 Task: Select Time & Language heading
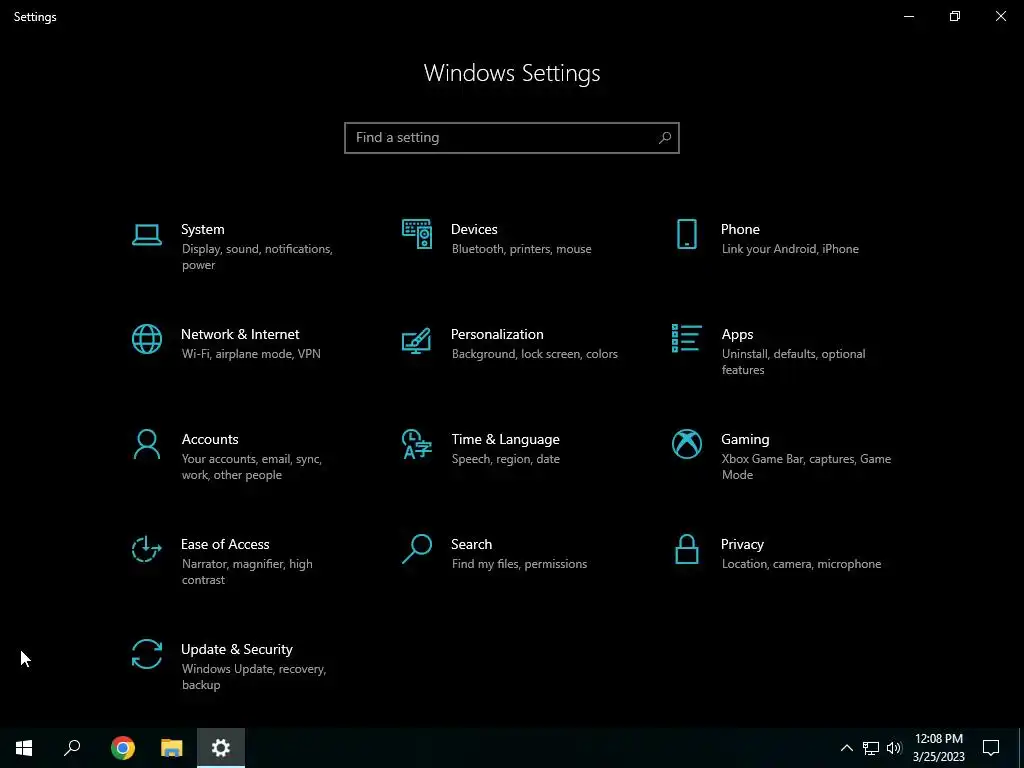(505, 440)
